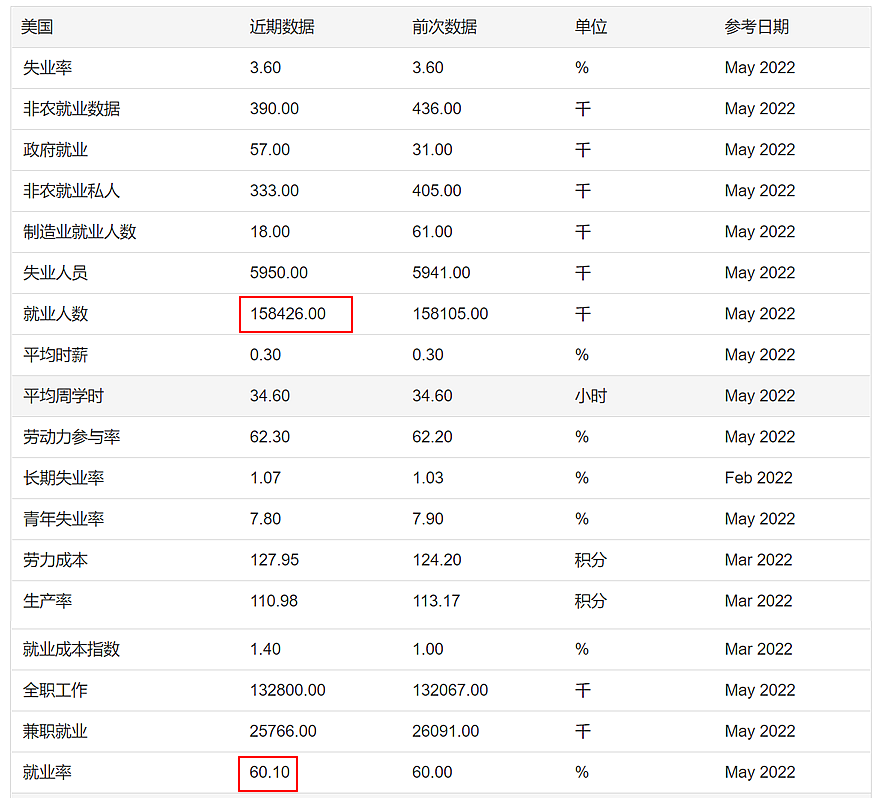Click the 前次数据 column header

(444, 27)
